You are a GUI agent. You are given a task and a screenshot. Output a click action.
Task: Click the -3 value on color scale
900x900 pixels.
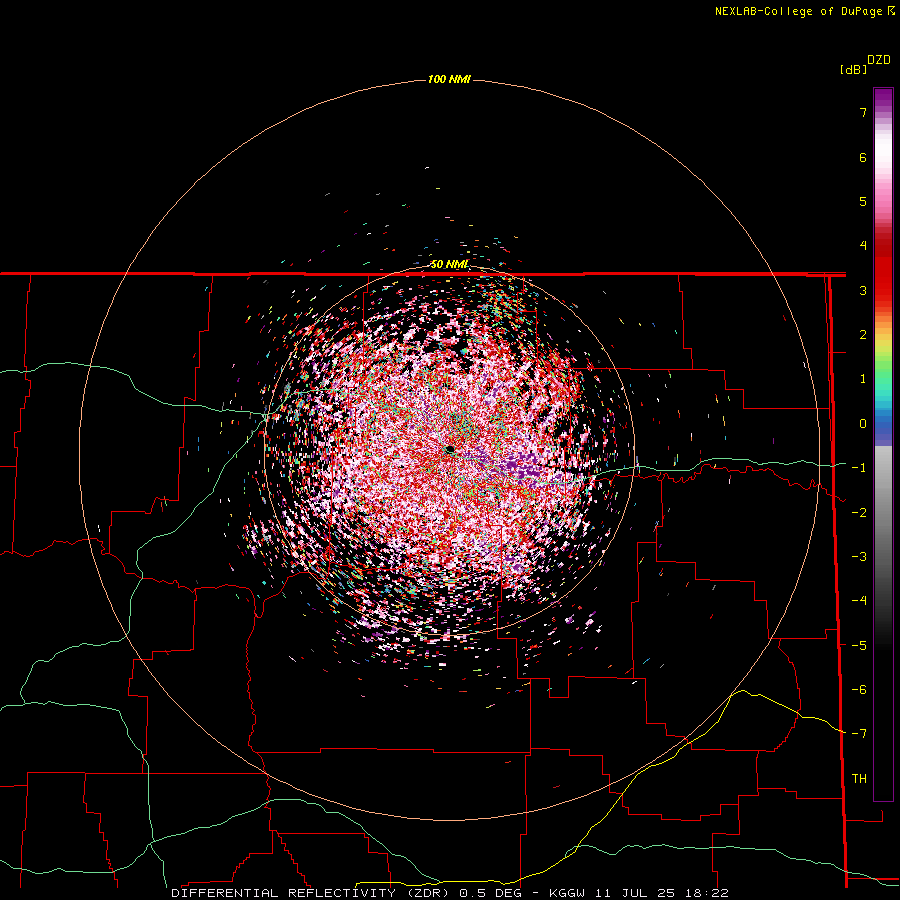tap(859, 557)
